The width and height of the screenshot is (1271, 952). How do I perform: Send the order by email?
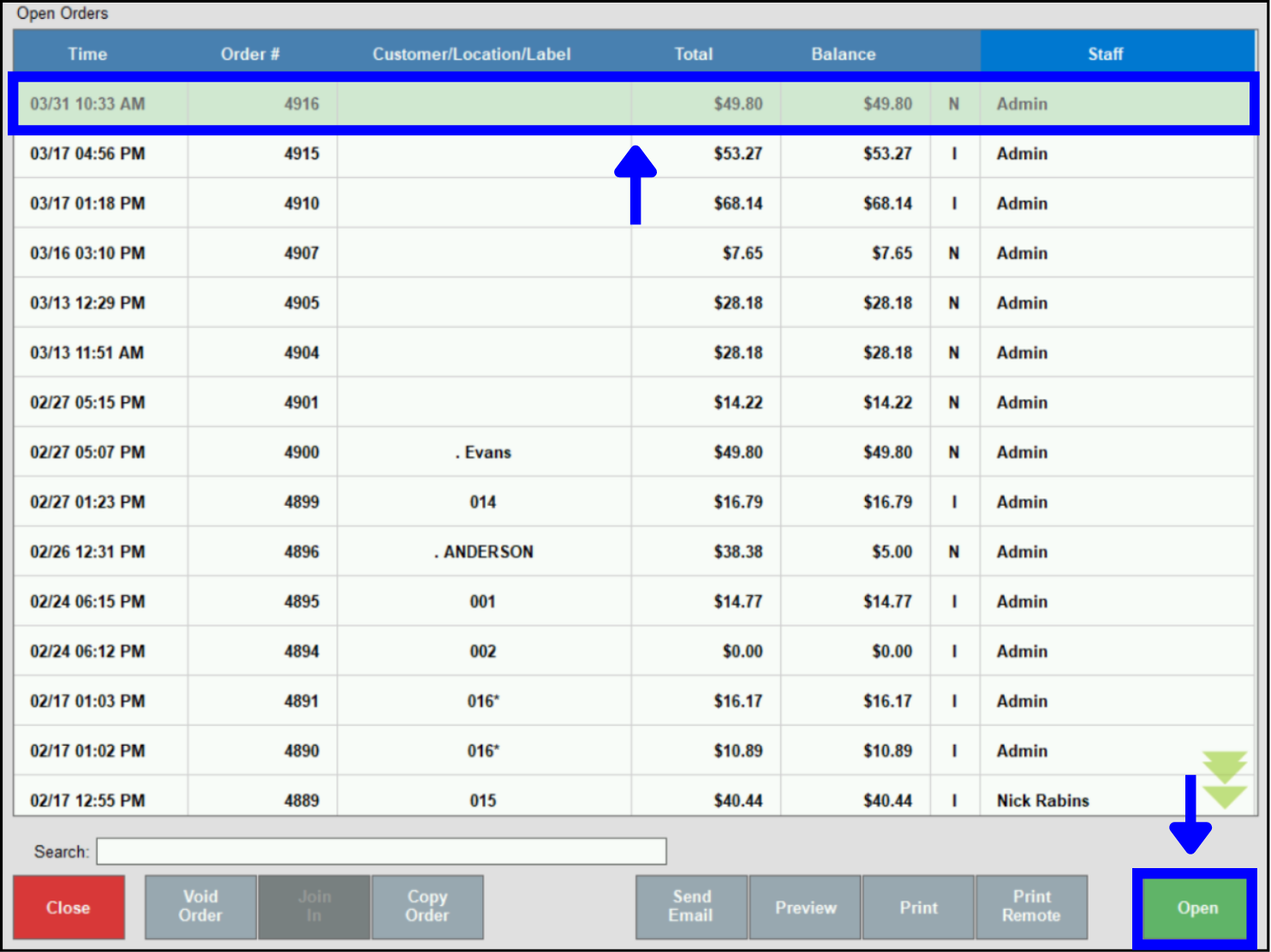[x=690, y=907]
